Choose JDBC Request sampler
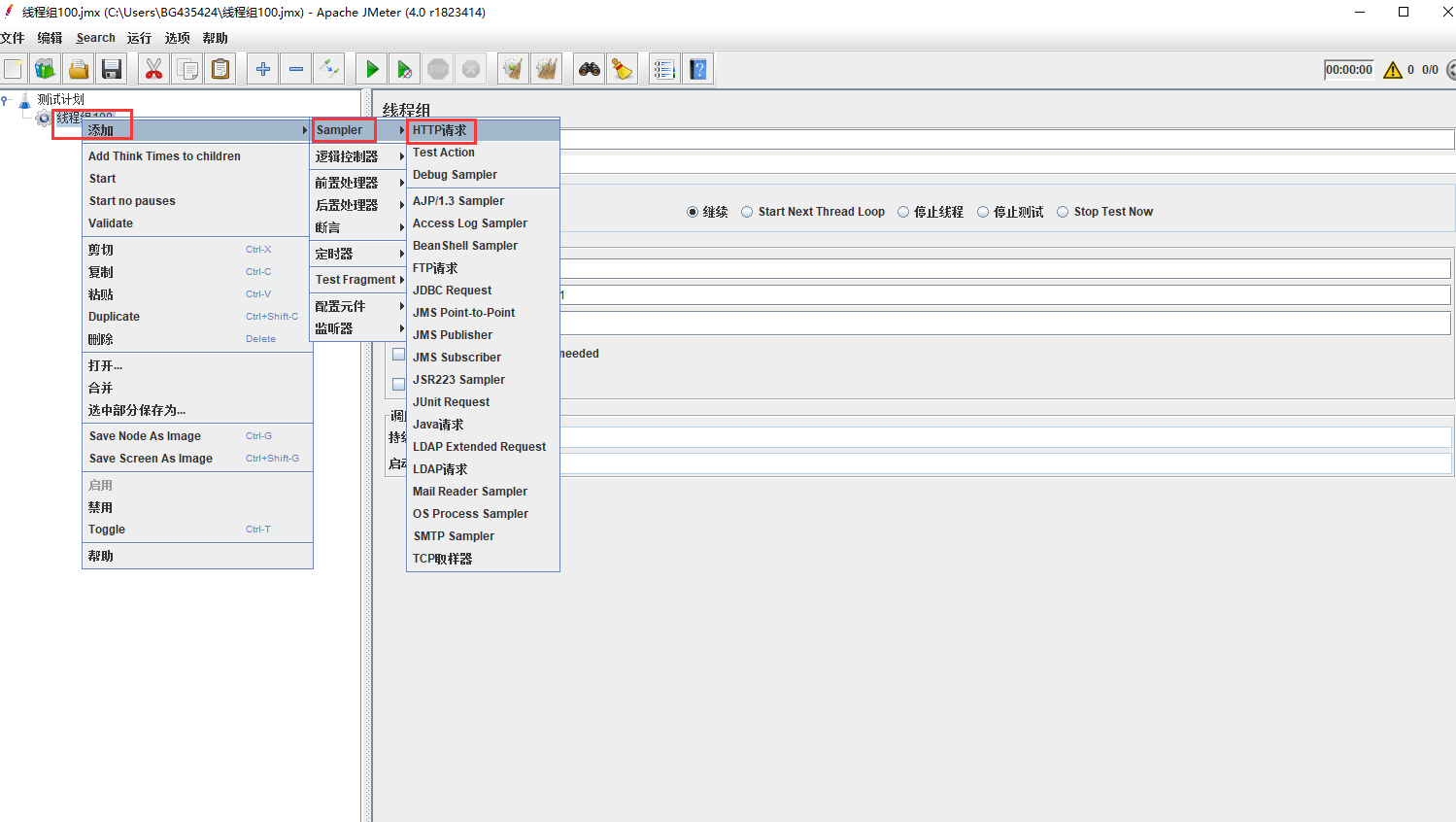 coord(483,291)
